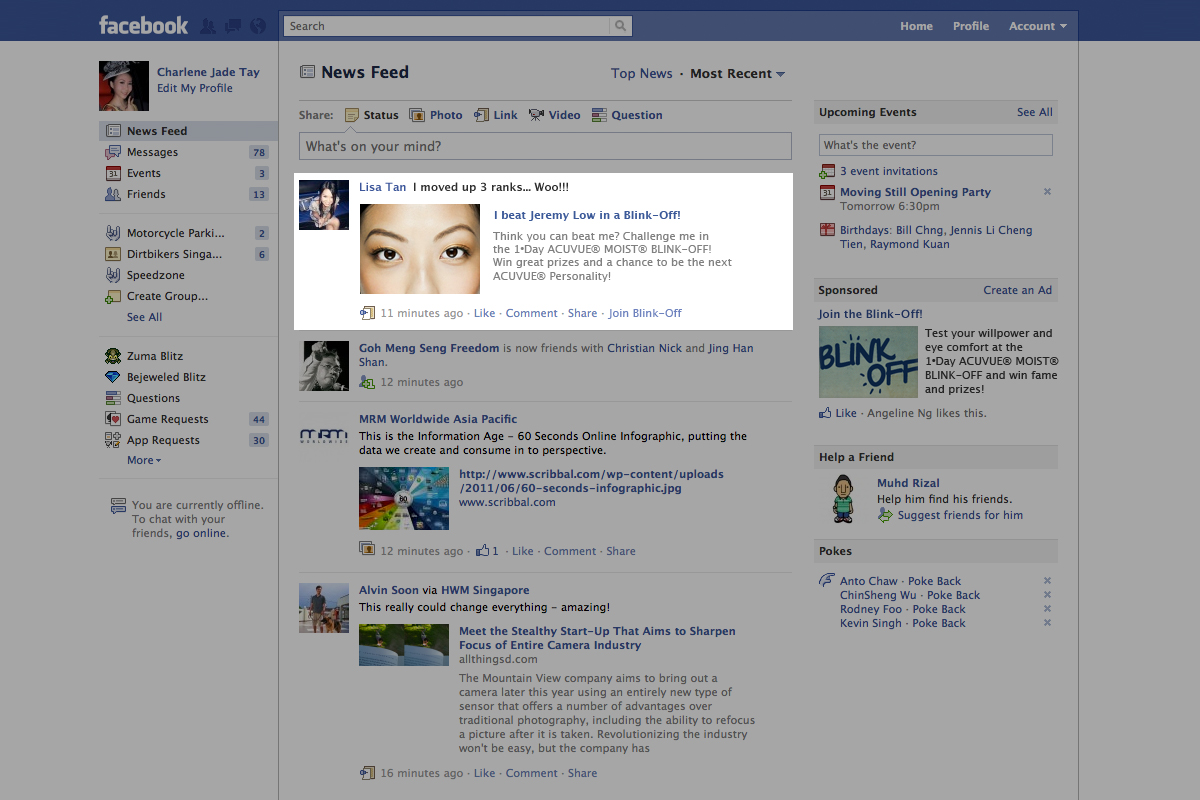Switch to Top News
Viewport: 1200px width, 800px height.
coord(641,73)
